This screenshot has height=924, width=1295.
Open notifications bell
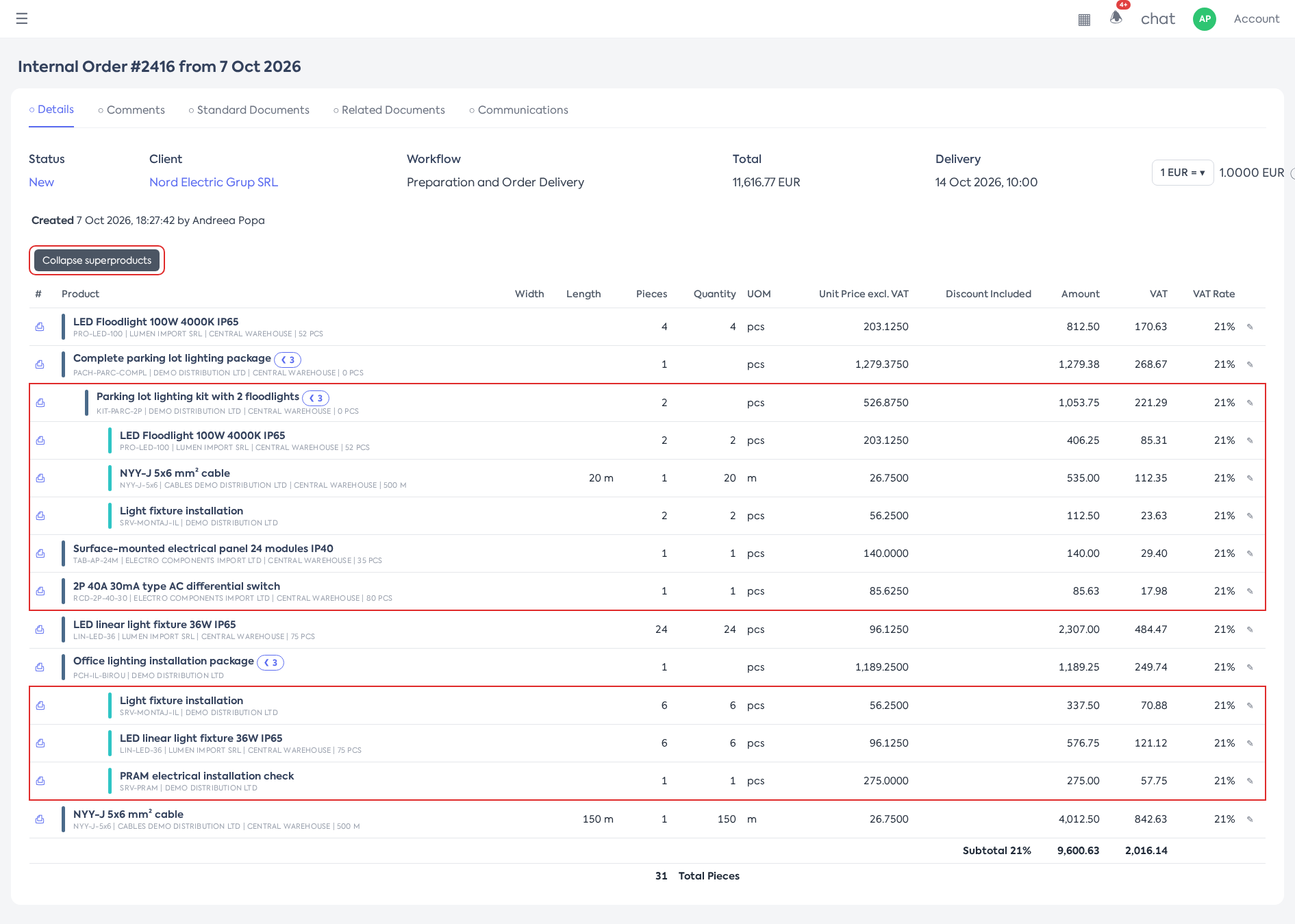click(x=1116, y=18)
